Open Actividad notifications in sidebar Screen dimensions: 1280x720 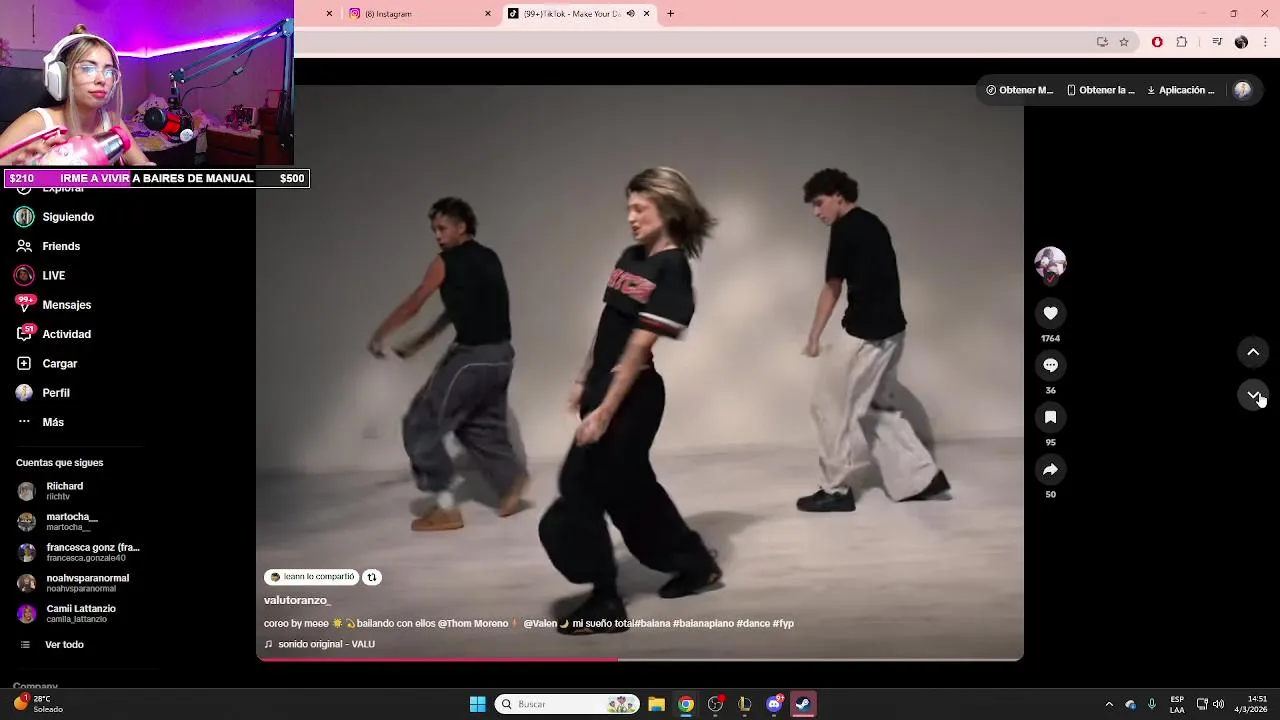pos(54,334)
